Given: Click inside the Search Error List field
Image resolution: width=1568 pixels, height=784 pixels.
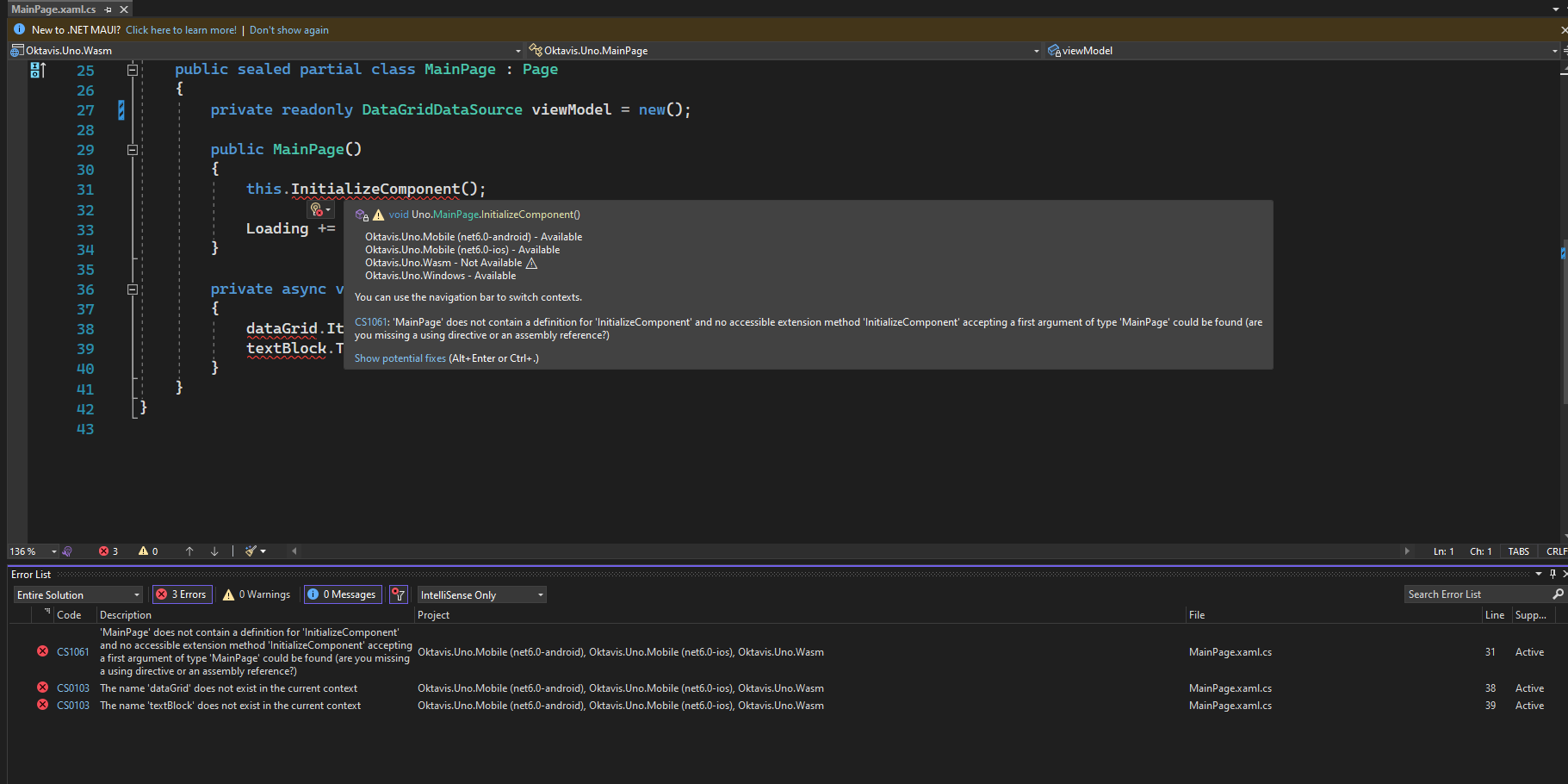Looking at the screenshot, I should coord(1464,594).
